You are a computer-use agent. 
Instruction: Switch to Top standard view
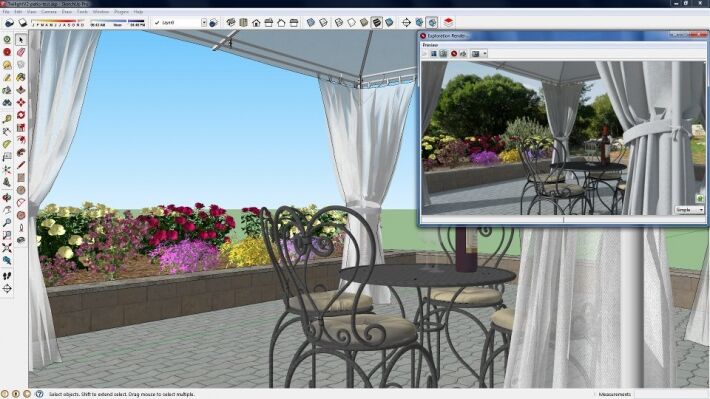pos(244,23)
